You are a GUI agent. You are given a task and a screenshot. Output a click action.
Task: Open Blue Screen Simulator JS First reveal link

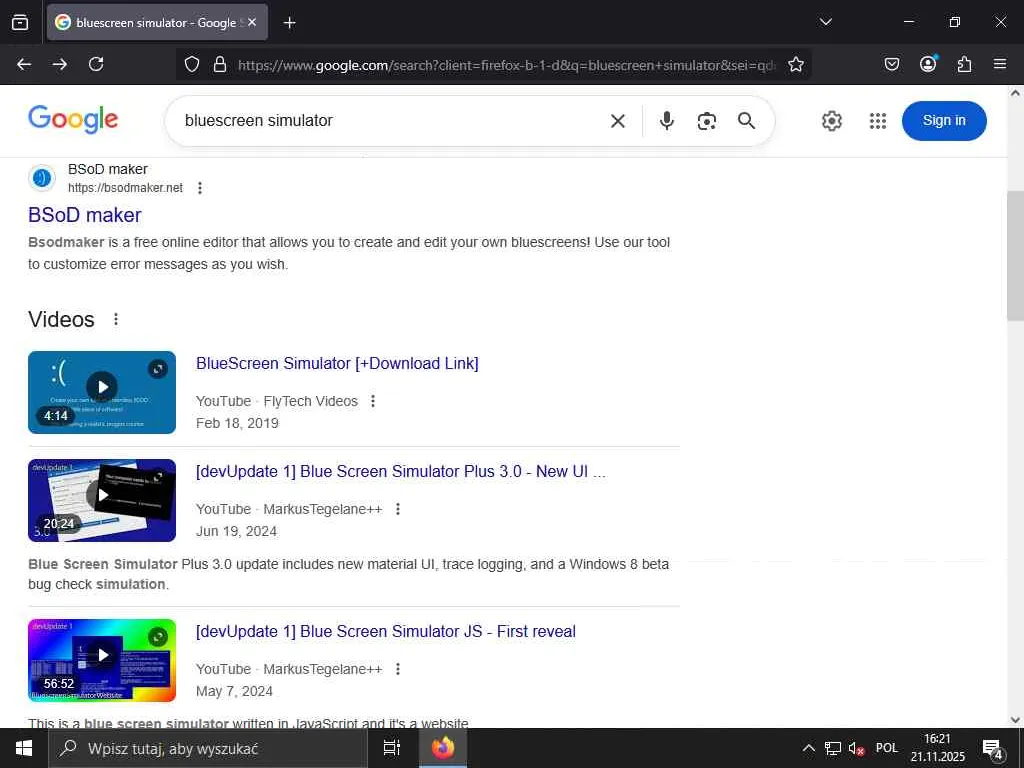(385, 632)
